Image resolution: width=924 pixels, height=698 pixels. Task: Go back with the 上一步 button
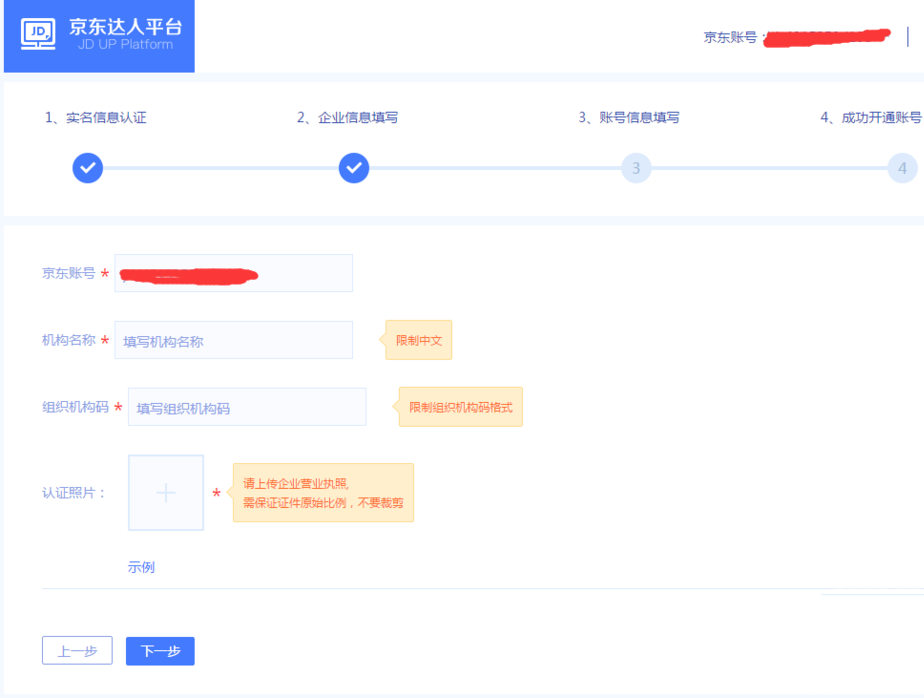point(77,651)
